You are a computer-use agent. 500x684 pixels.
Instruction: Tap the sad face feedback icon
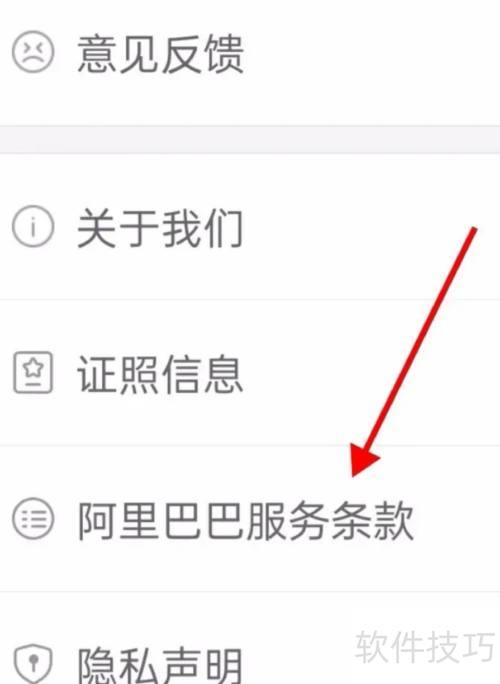coord(33,52)
